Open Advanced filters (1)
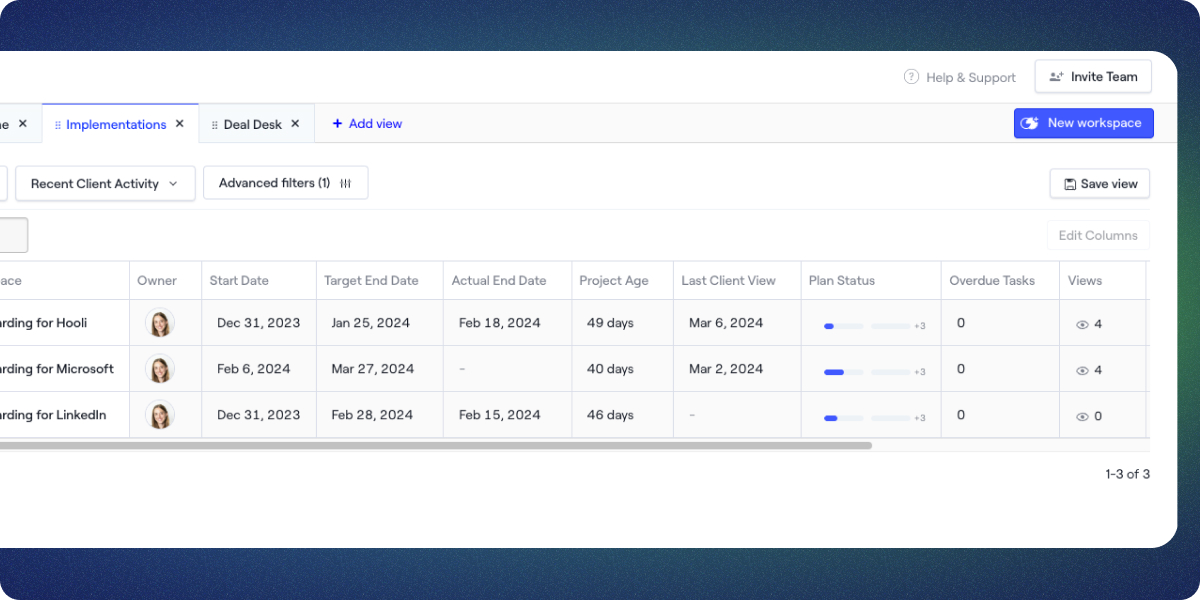This screenshot has width=1200, height=600. click(x=286, y=183)
